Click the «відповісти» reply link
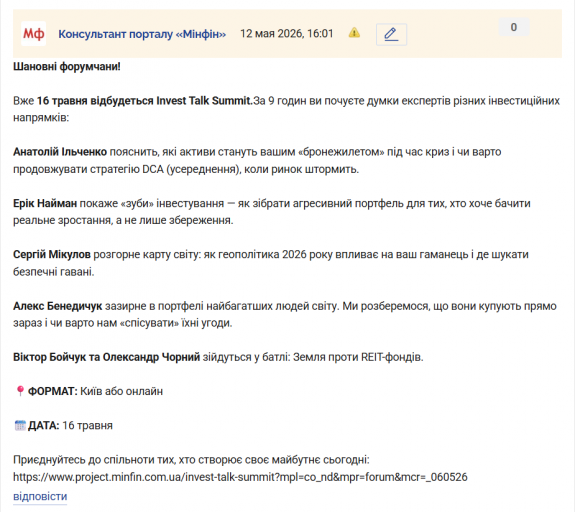Viewport: 575px width, 512px height. point(40,496)
